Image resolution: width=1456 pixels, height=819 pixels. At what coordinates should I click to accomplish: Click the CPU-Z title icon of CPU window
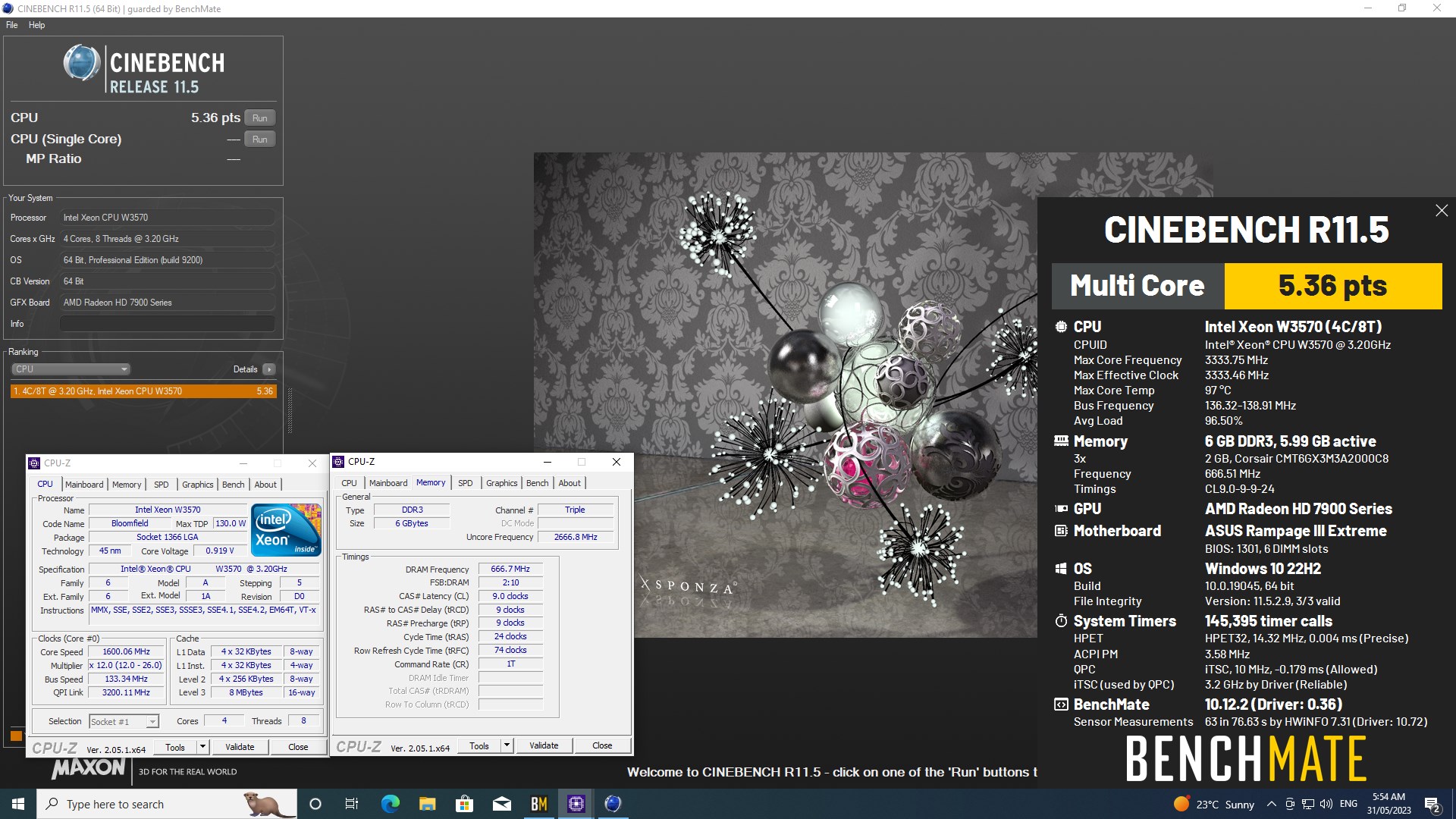pyautogui.click(x=34, y=463)
